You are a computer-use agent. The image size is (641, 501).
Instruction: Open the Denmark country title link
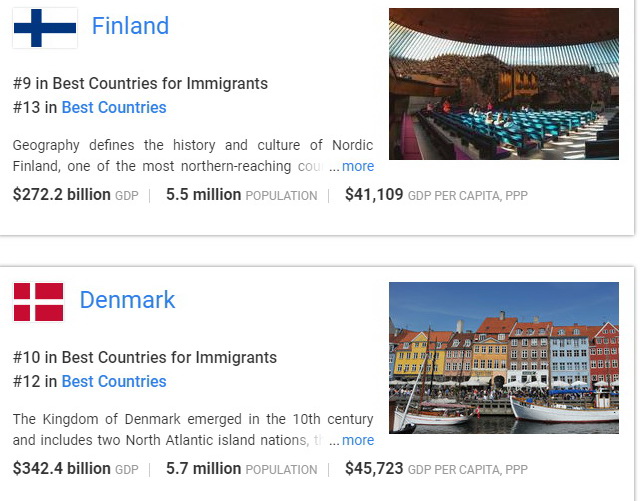coord(127,300)
